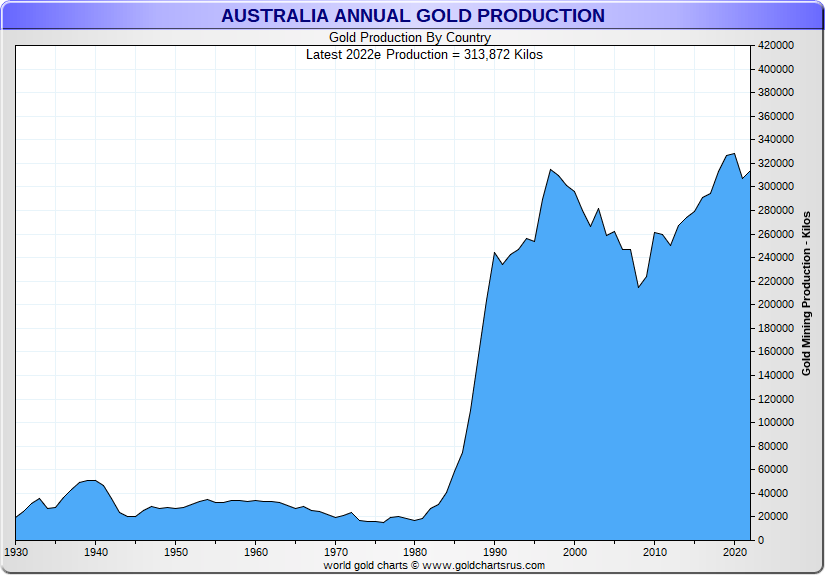825x575 pixels.
Task: Click the 2000 year tick label
Action: [x=575, y=551]
